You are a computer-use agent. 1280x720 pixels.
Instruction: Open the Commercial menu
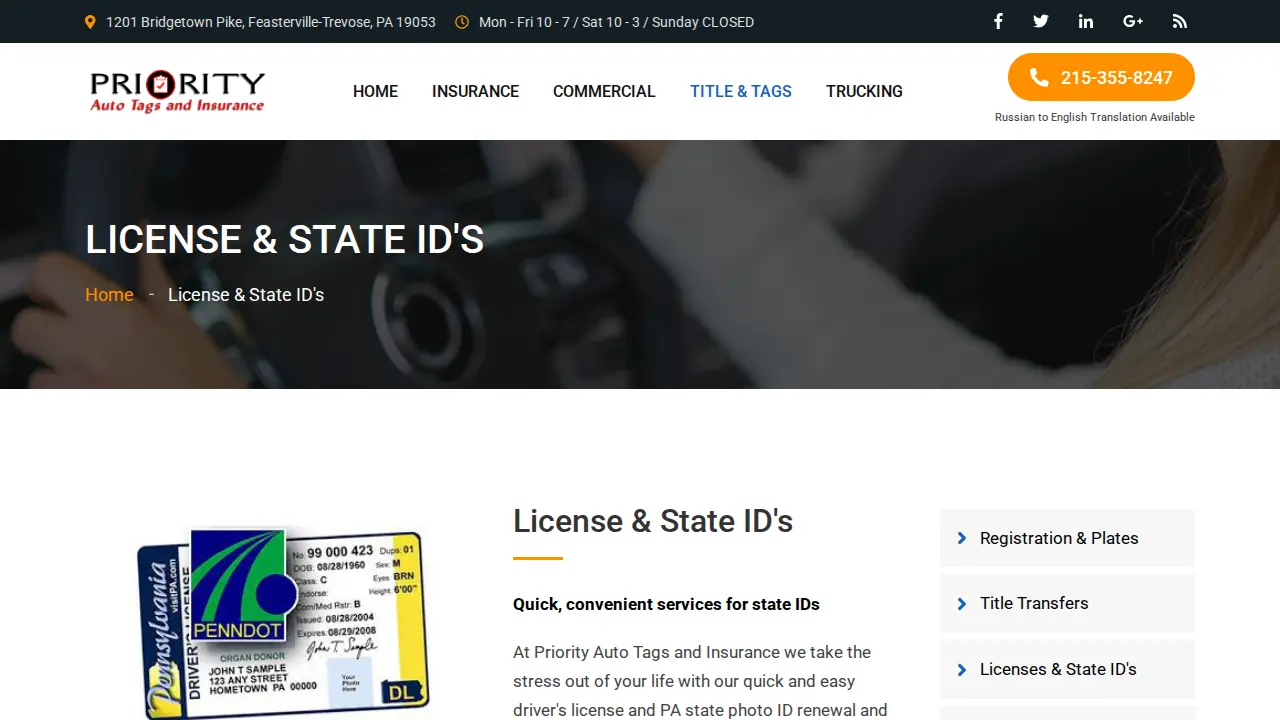pyautogui.click(x=604, y=91)
